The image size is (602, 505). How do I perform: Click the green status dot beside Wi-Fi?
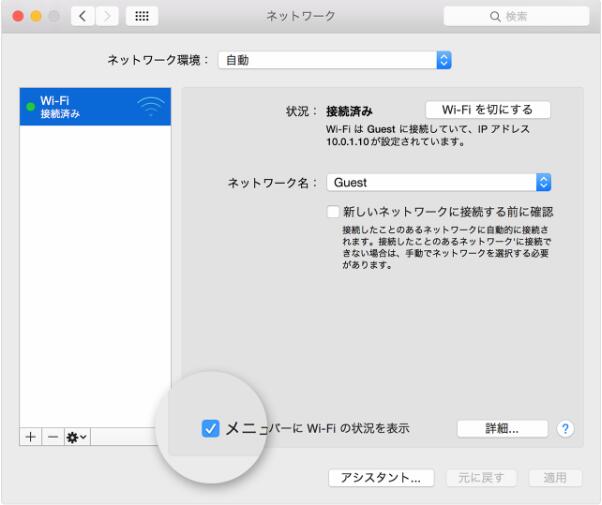[x=30, y=107]
